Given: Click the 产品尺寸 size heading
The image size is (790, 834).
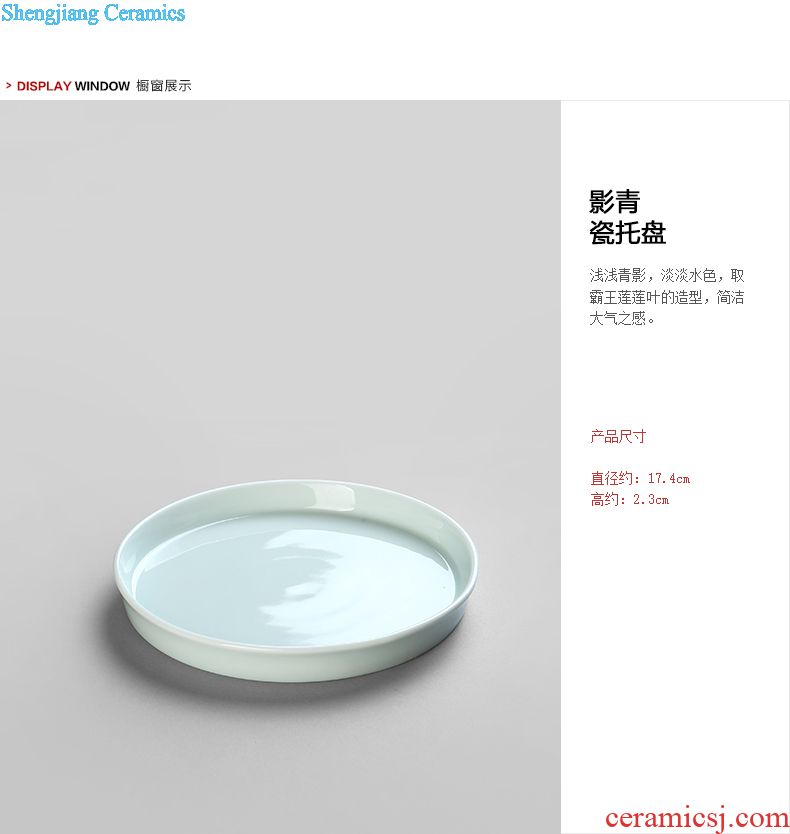Looking at the screenshot, I should pos(618,437).
